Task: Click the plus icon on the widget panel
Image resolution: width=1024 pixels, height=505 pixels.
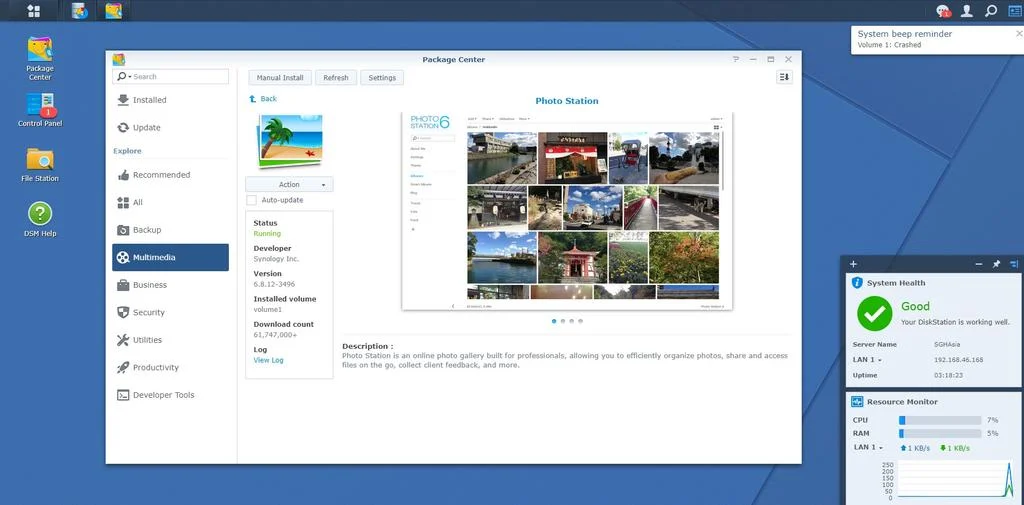Action: coord(853,264)
